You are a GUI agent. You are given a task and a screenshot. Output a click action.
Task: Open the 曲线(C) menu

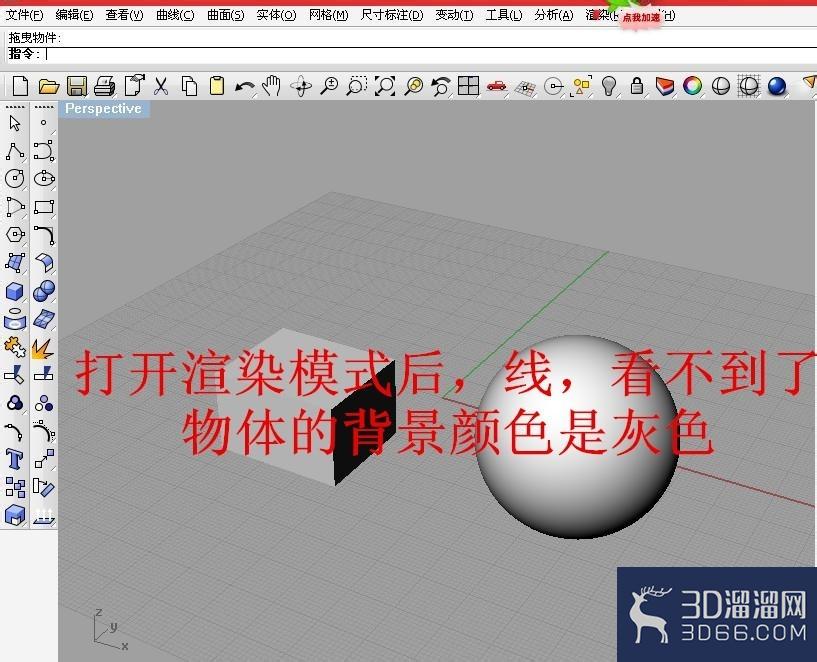pos(175,15)
